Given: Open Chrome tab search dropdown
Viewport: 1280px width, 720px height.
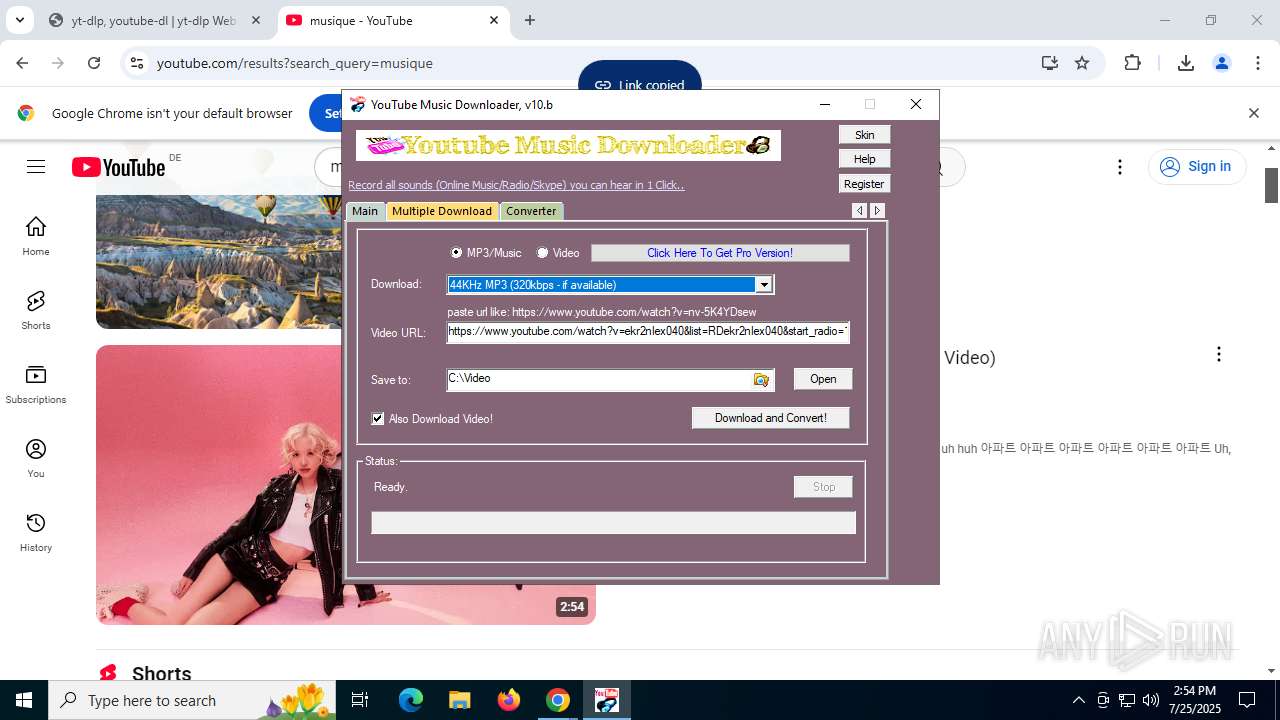Looking at the screenshot, I should 19,20.
